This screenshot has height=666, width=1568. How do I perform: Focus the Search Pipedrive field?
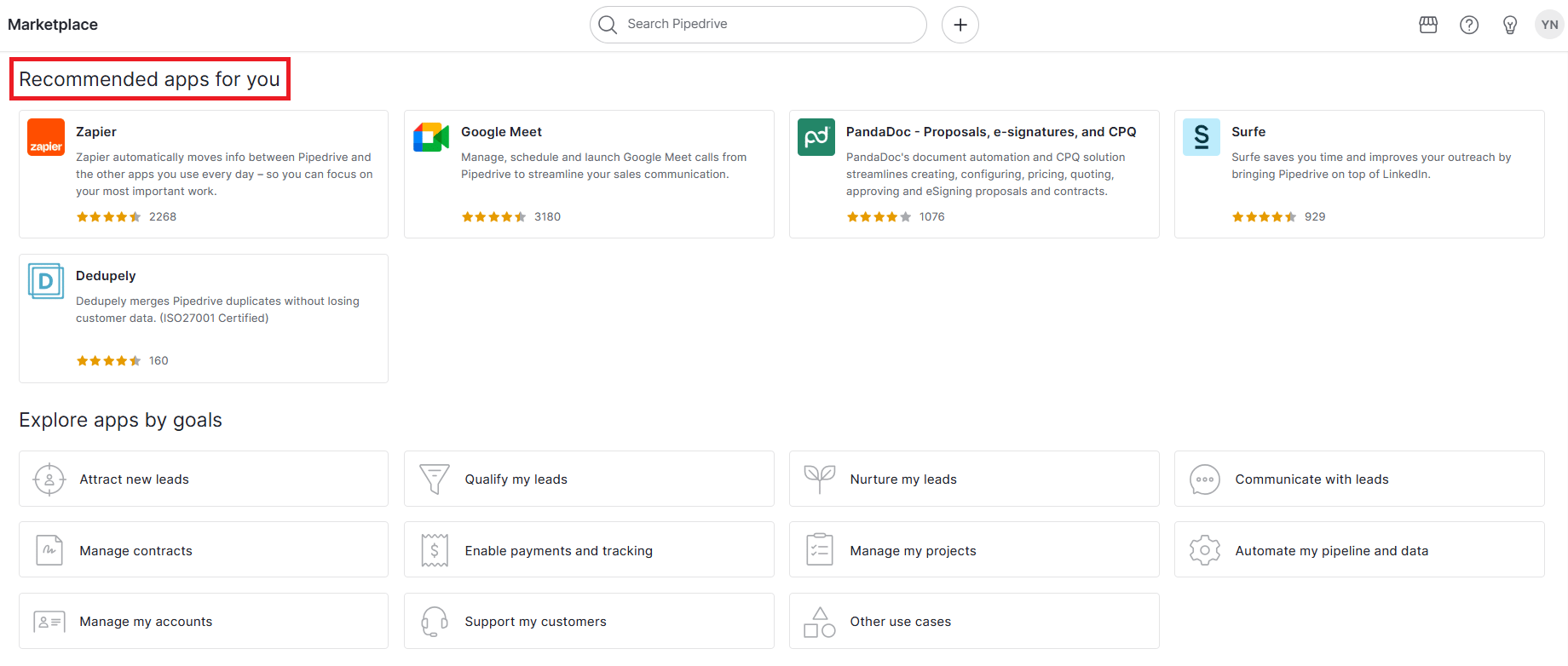pos(758,25)
